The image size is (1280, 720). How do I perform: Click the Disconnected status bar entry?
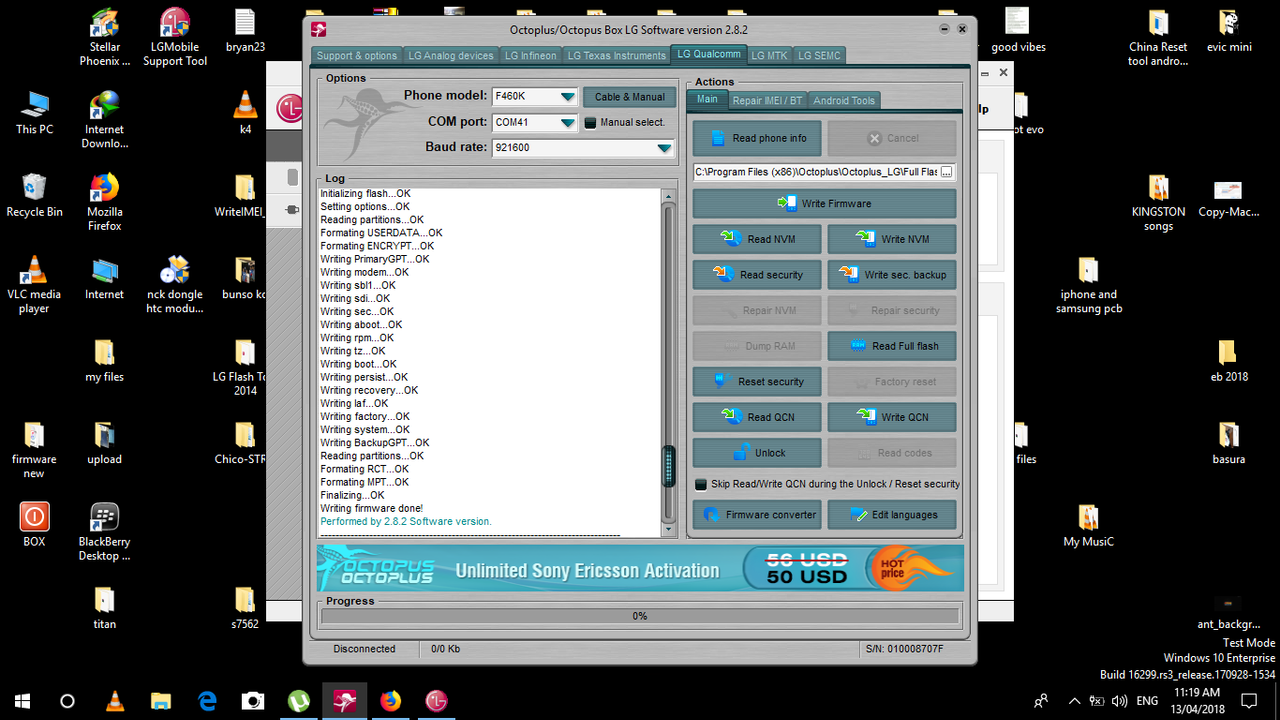click(364, 649)
